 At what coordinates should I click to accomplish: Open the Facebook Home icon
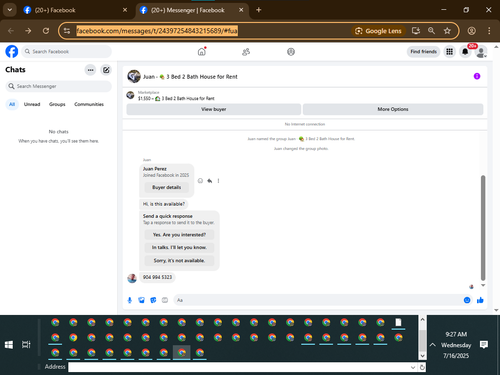tap(202, 52)
